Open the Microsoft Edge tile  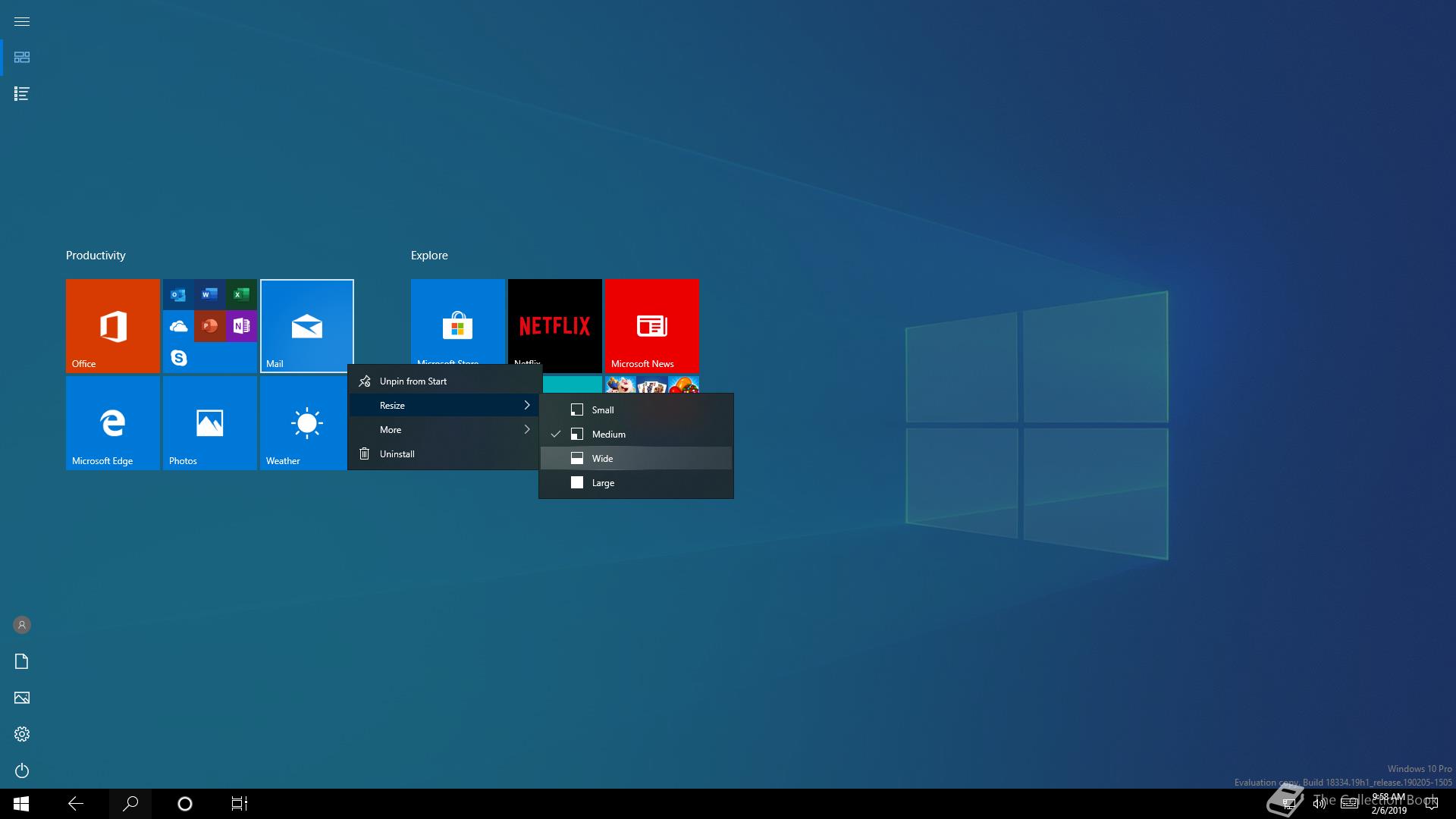[x=113, y=423]
